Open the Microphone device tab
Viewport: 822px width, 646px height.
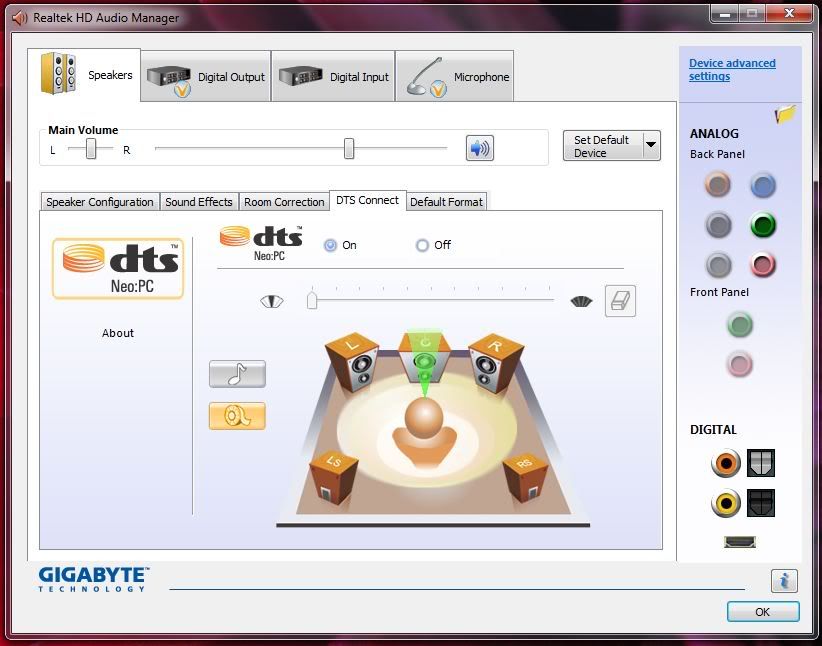(x=457, y=77)
